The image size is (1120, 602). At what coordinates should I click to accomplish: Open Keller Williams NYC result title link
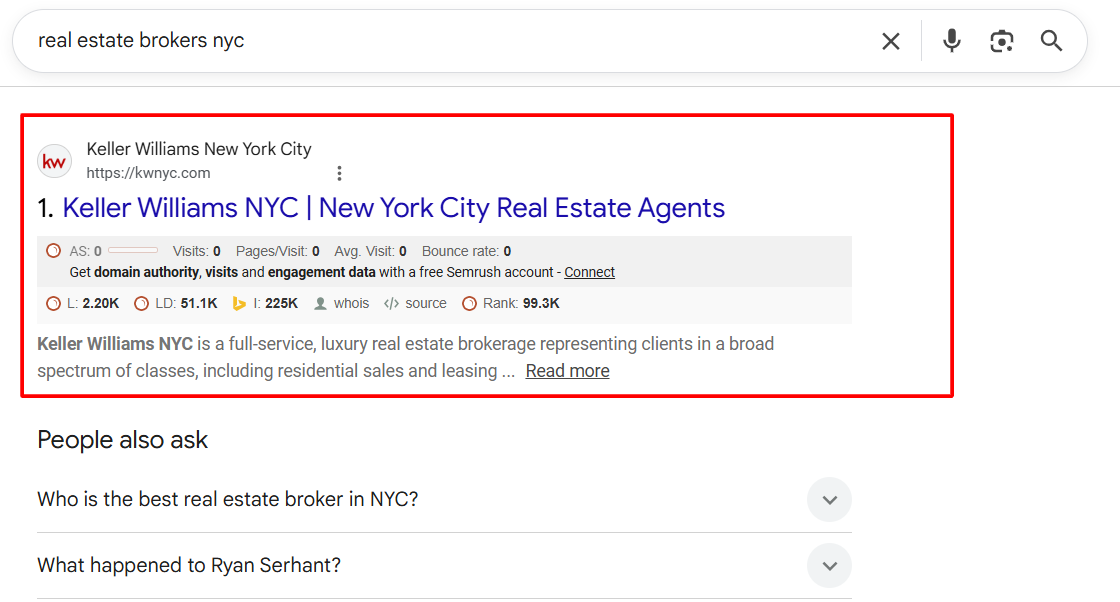point(394,208)
